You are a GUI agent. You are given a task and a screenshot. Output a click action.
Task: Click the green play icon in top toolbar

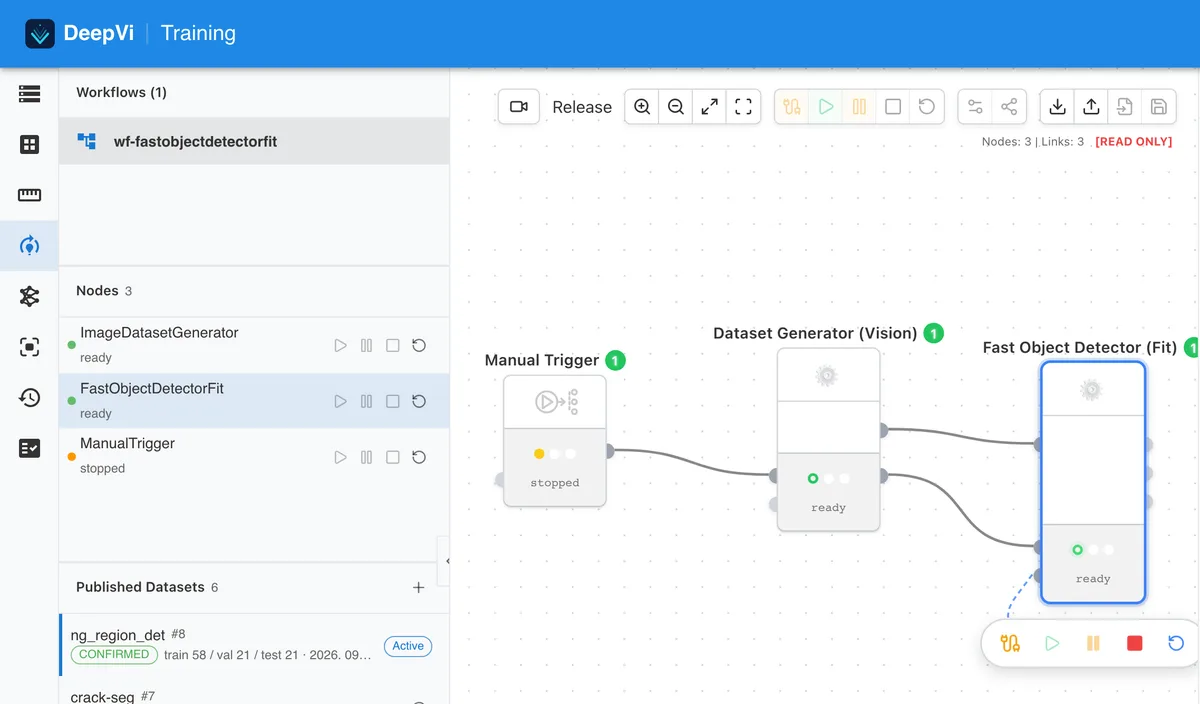826,107
